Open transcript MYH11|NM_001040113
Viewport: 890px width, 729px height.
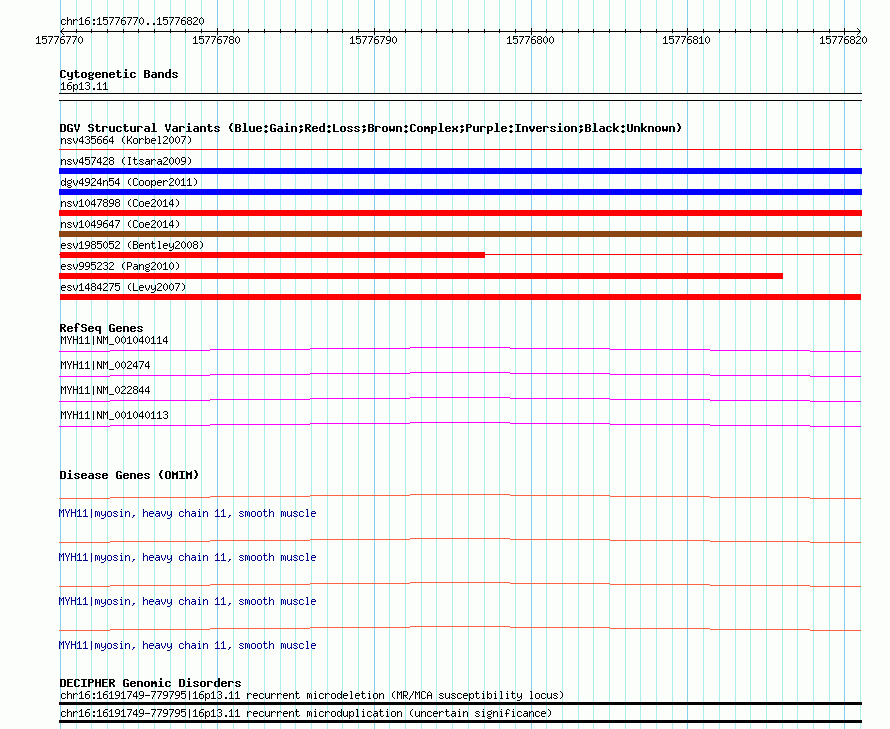(x=114, y=416)
